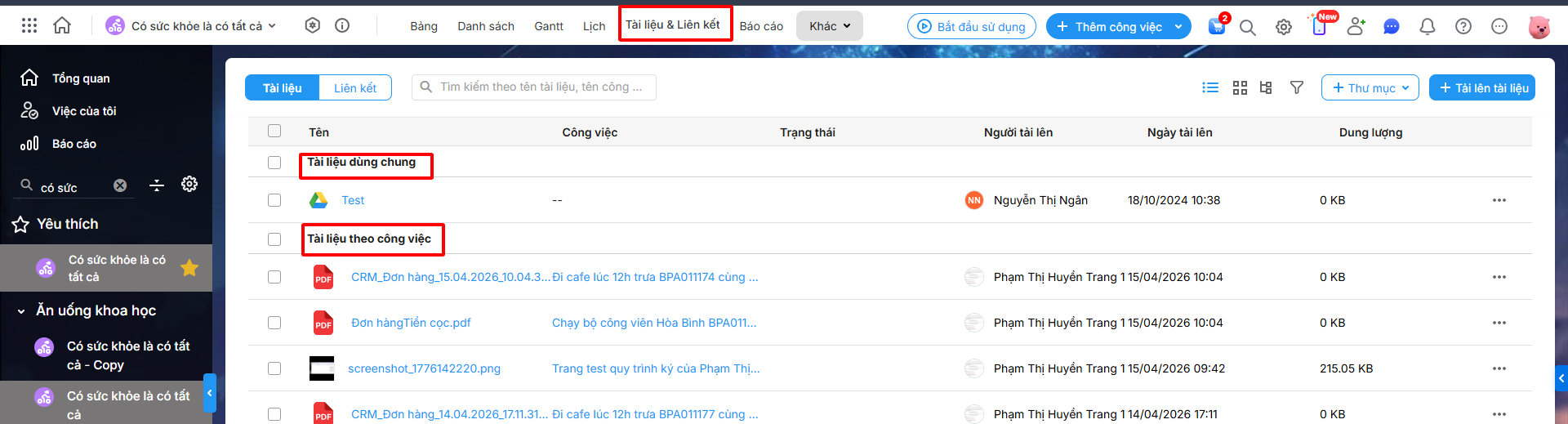
Task: Open the Khác dropdown tab
Action: [830, 26]
